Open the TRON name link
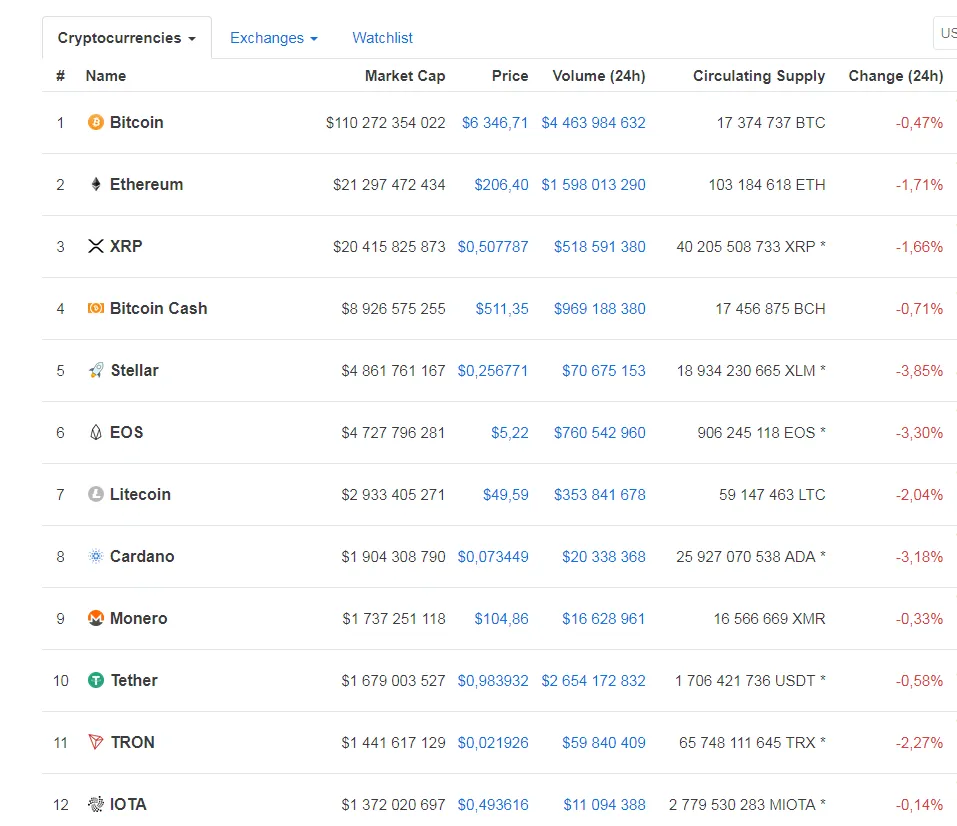The width and height of the screenshot is (957, 826). pyautogui.click(x=132, y=742)
